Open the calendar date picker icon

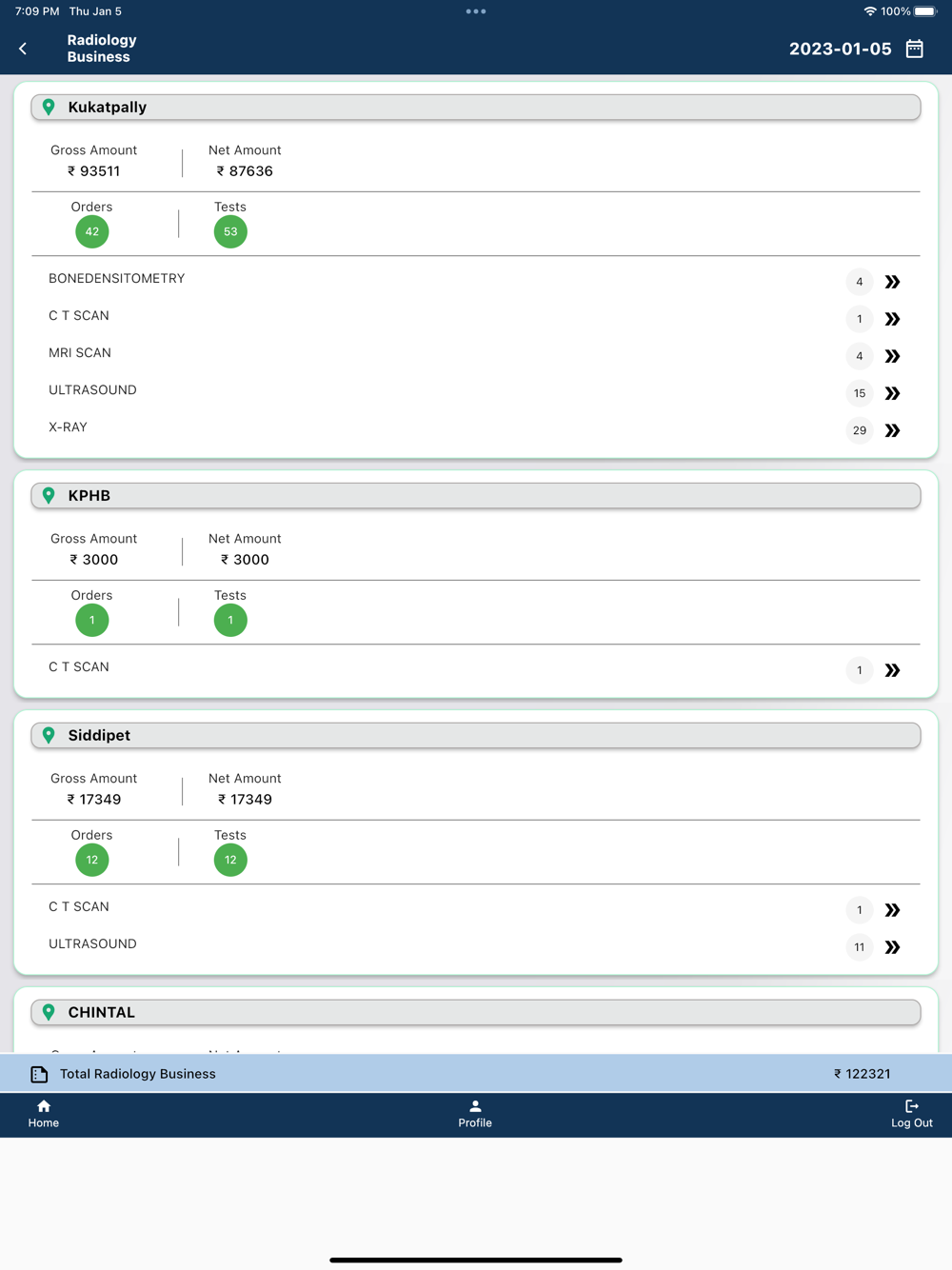914,49
